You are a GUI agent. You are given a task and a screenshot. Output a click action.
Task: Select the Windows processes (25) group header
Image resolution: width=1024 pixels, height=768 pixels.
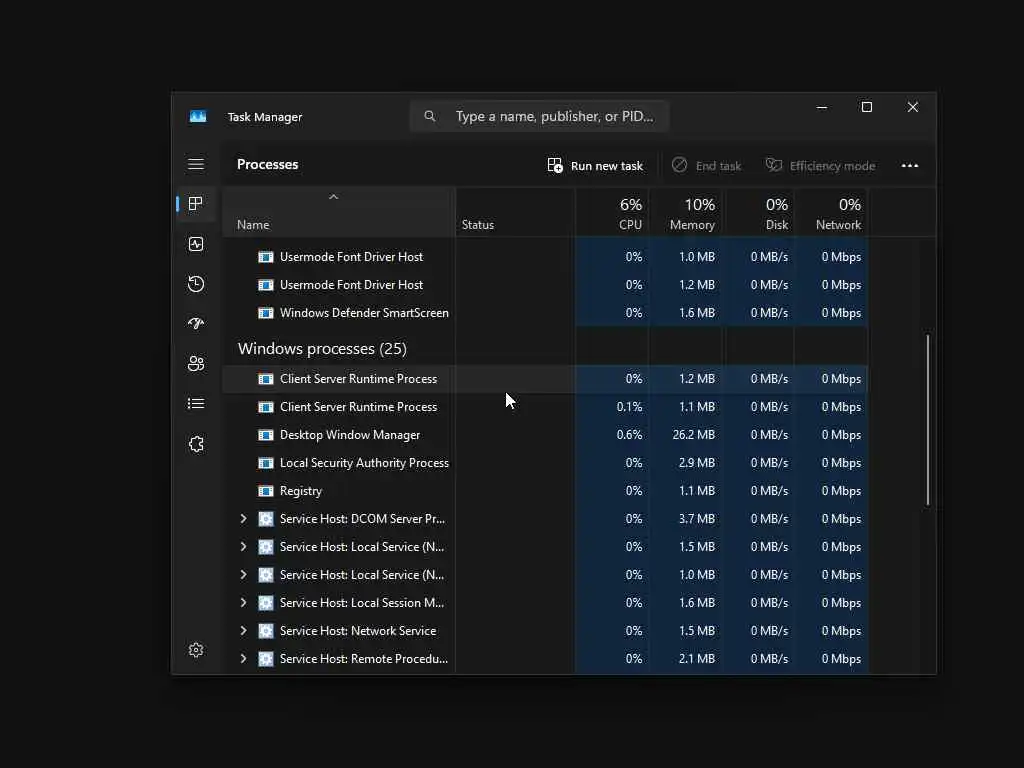322,349
